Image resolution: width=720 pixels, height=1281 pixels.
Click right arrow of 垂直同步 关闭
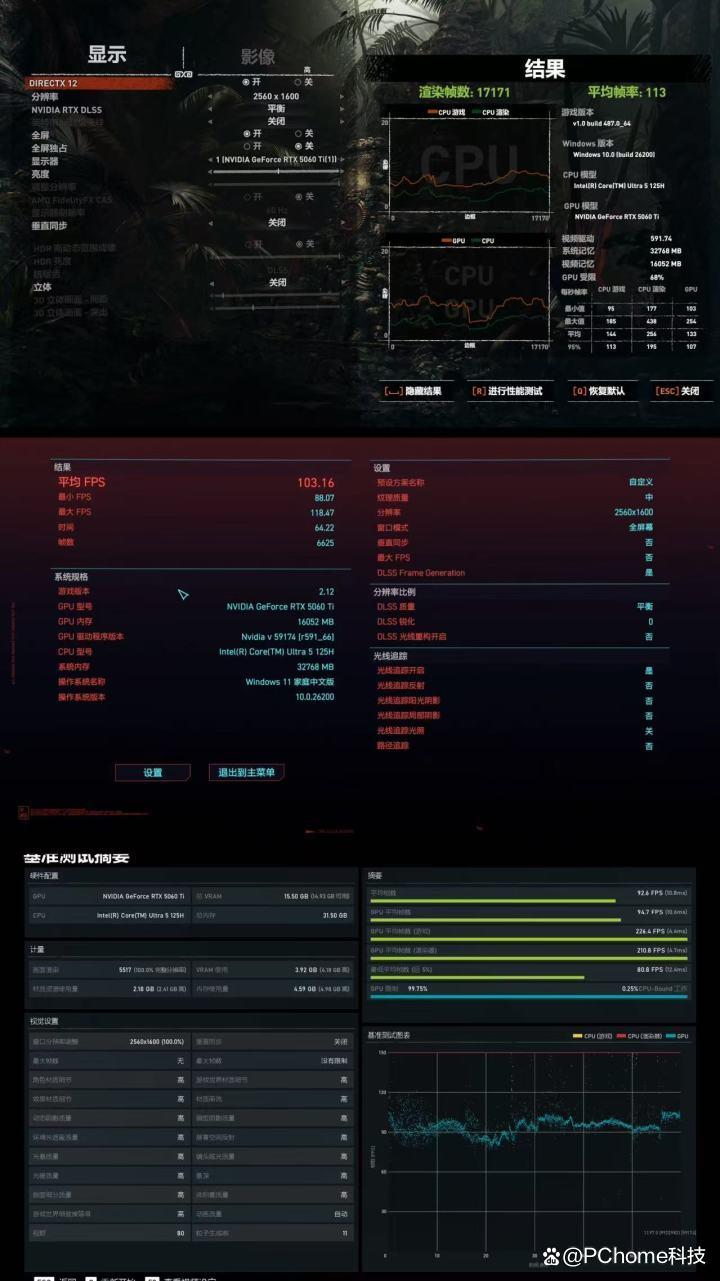pos(341,223)
